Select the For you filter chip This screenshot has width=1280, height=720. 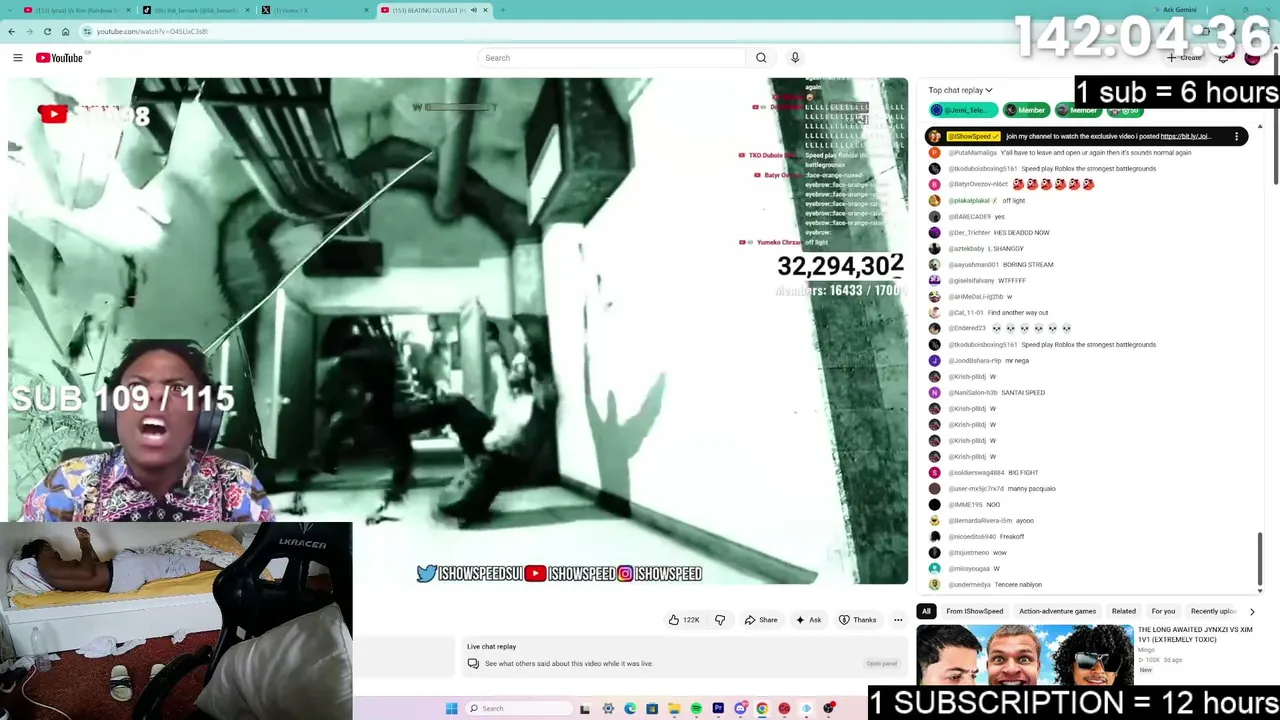(x=1163, y=611)
